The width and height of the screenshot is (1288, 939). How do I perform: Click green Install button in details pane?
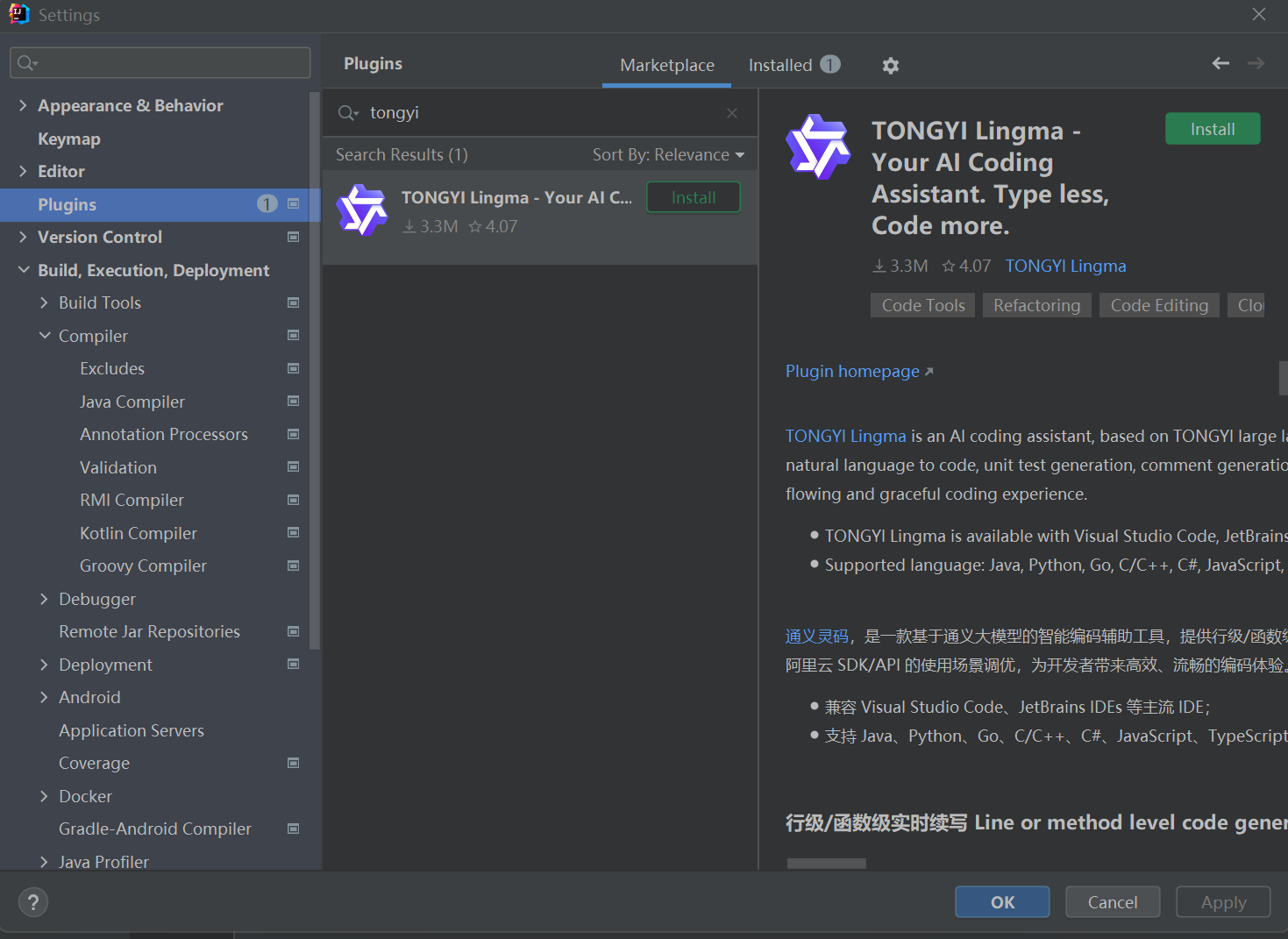pyautogui.click(x=1213, y=129)
